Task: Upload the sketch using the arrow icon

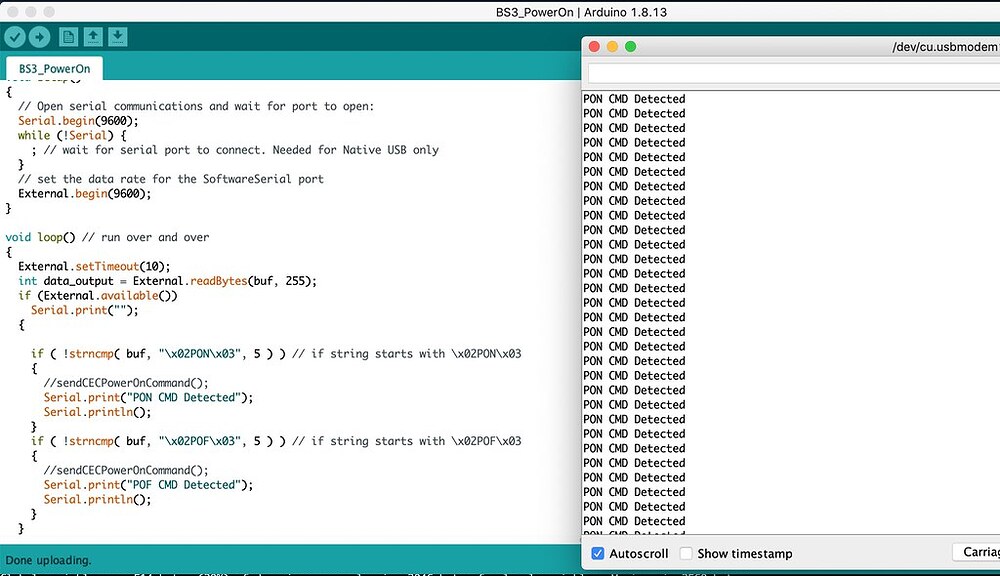Action: click(x=39, y=36)
